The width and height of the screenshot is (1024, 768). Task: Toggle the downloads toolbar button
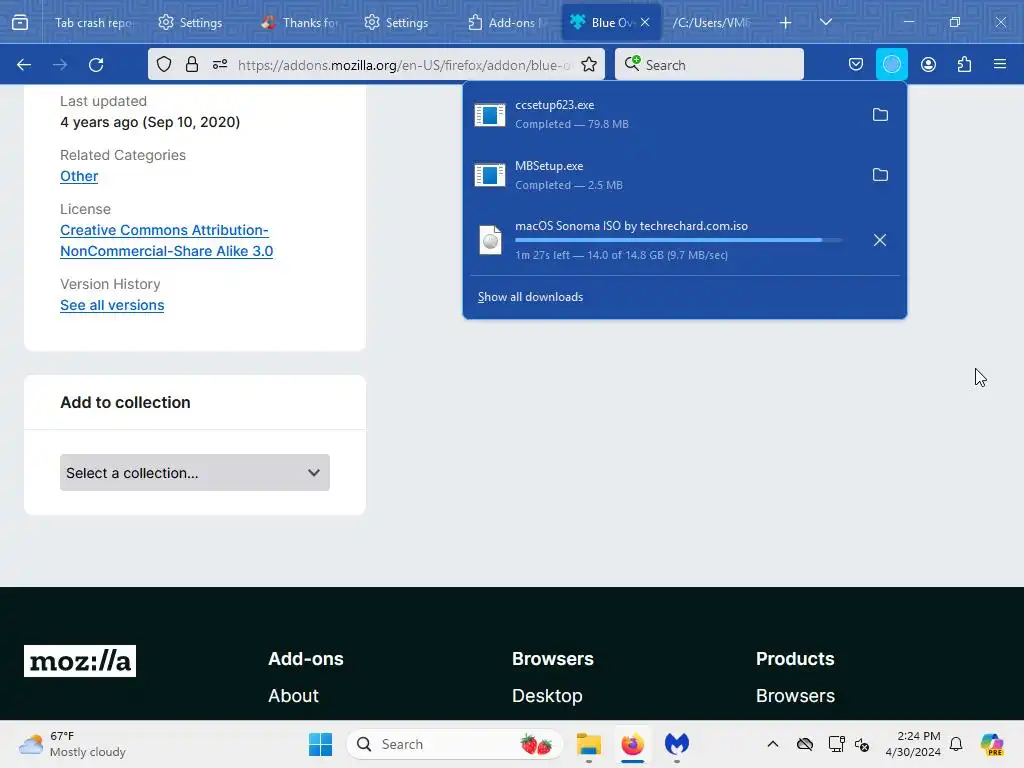click(891, 64)
